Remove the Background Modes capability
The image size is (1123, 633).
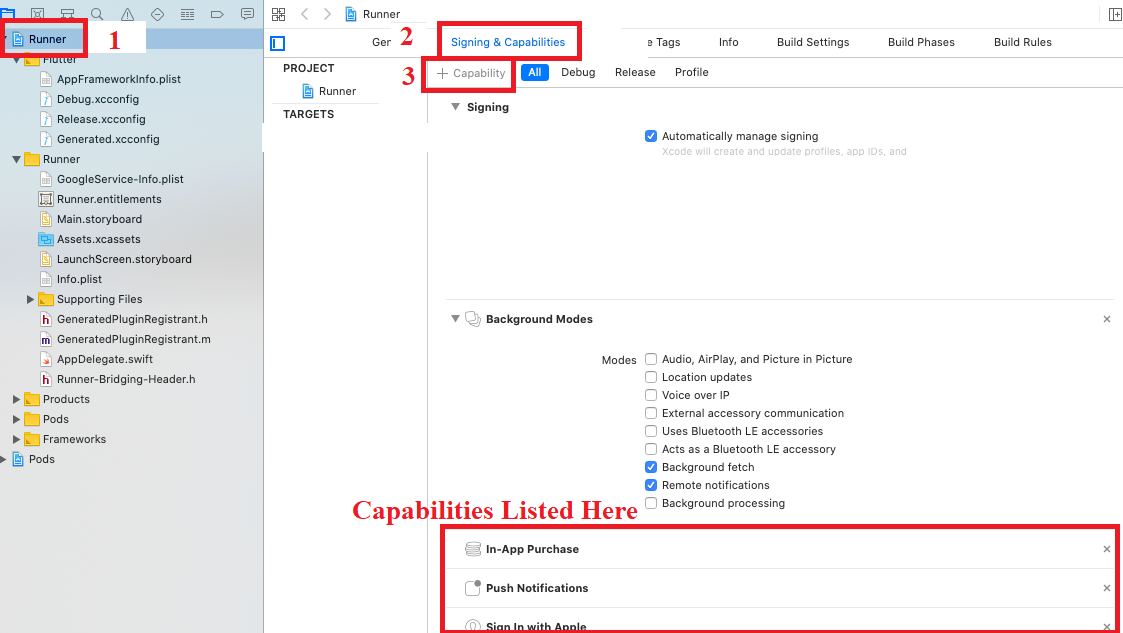coord(1107,319)
